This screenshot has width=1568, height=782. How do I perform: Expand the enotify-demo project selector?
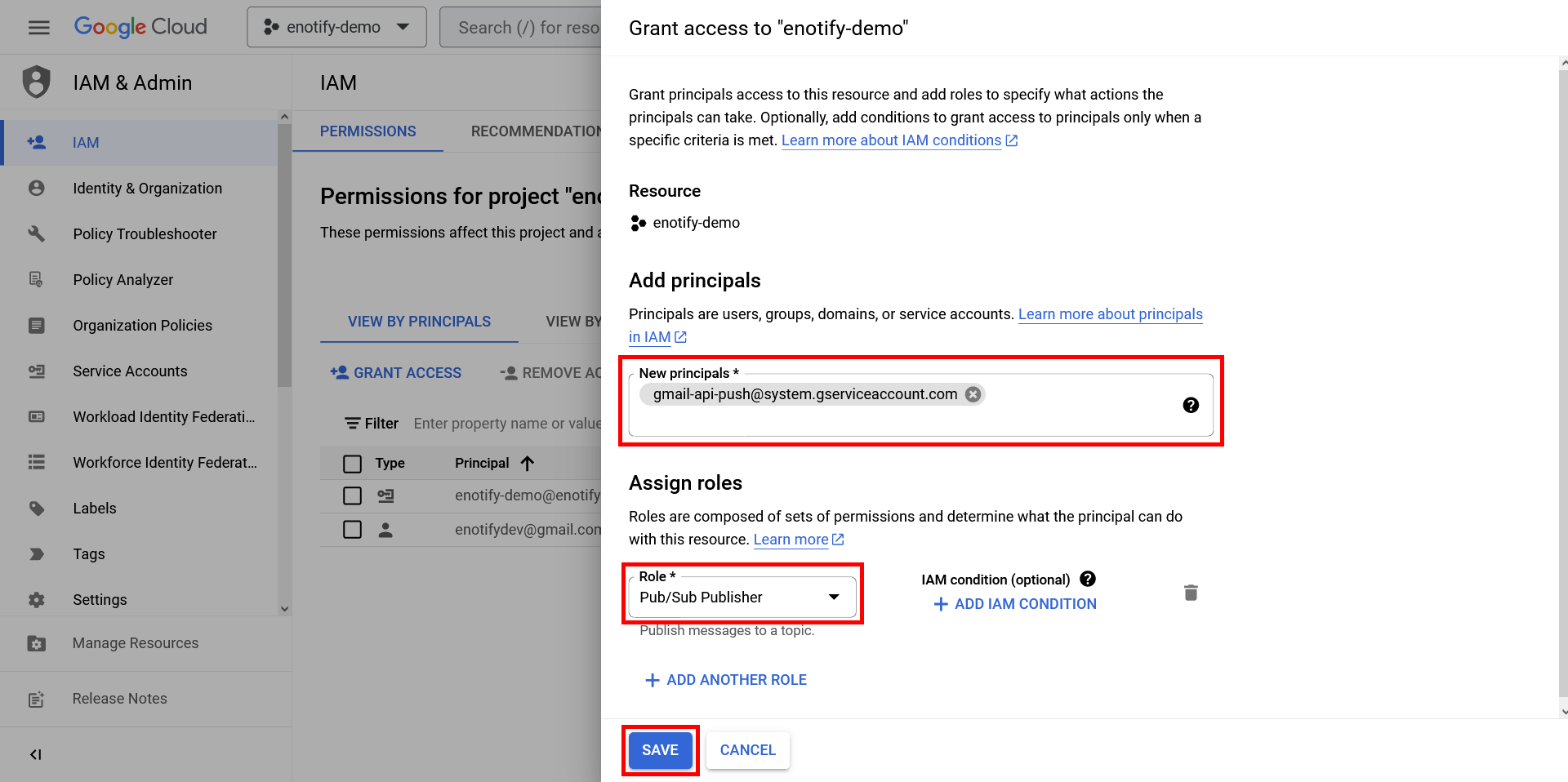click(336, 27)
